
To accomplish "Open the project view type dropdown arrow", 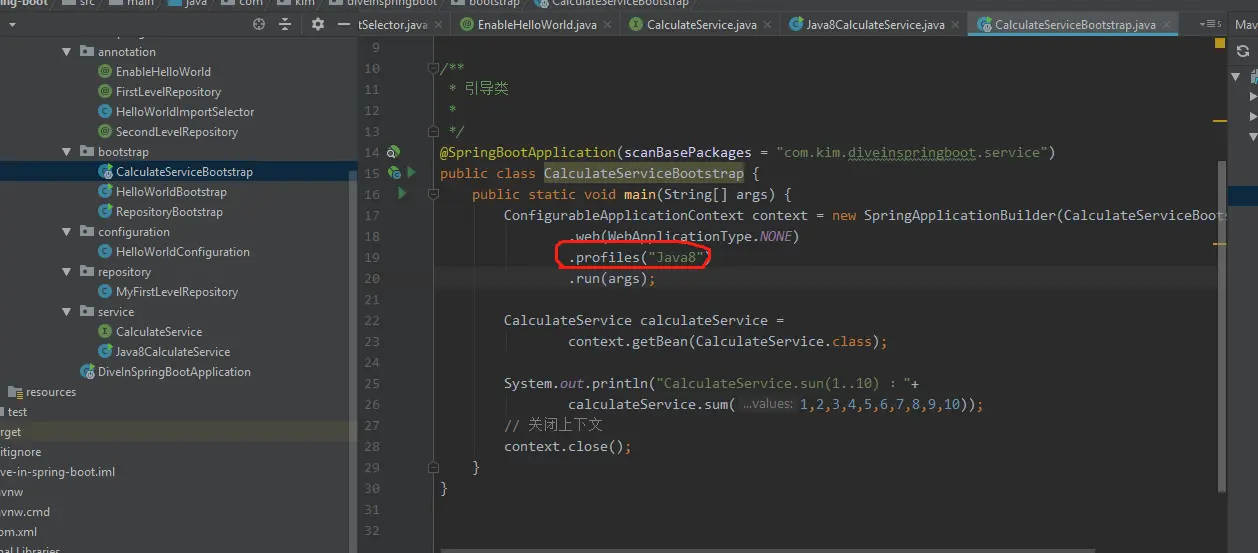I will [12, 24].
